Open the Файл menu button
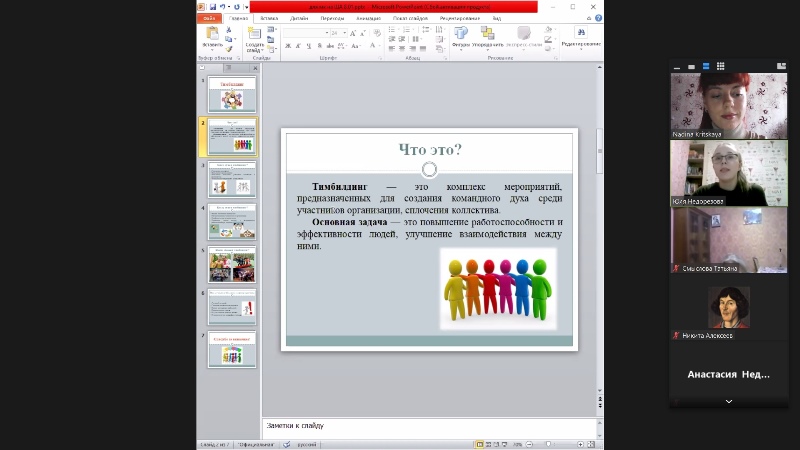 (209, 18)
